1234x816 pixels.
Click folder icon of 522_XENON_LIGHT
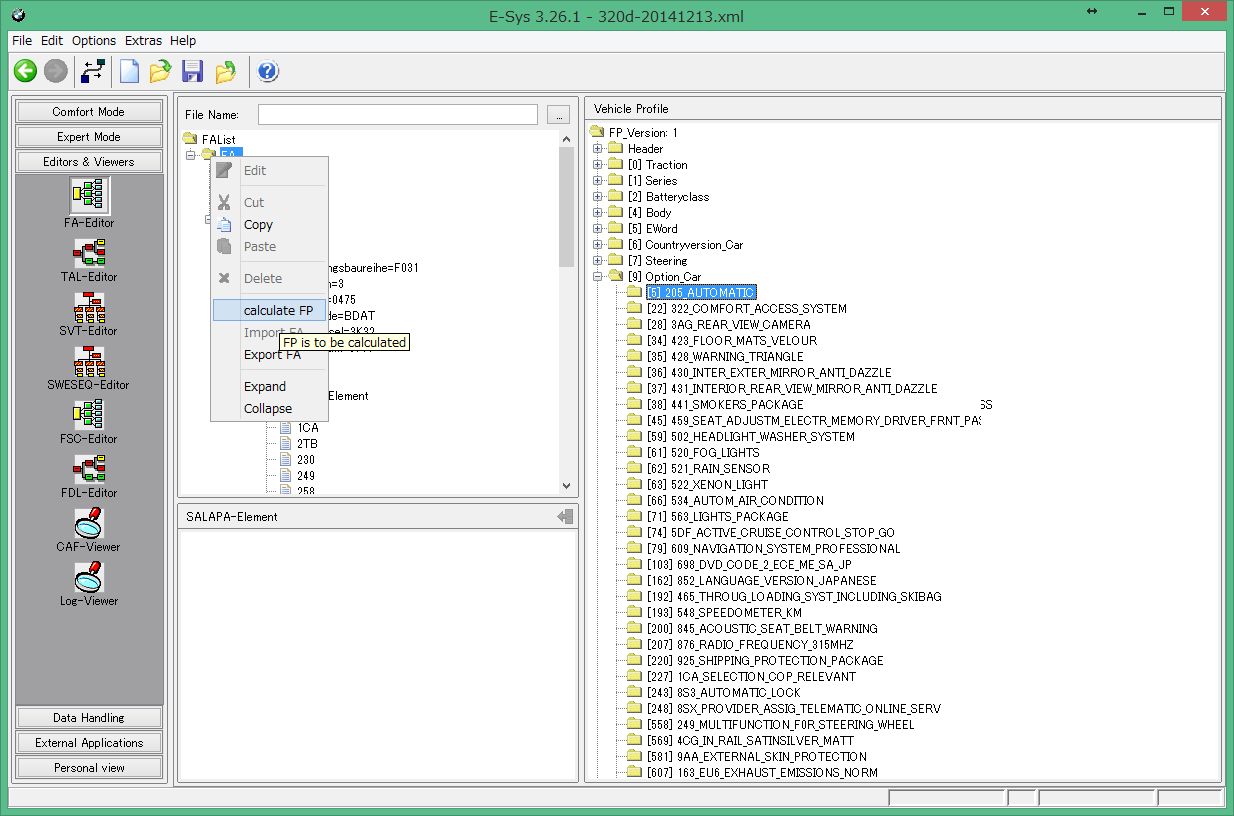point(633,485)
